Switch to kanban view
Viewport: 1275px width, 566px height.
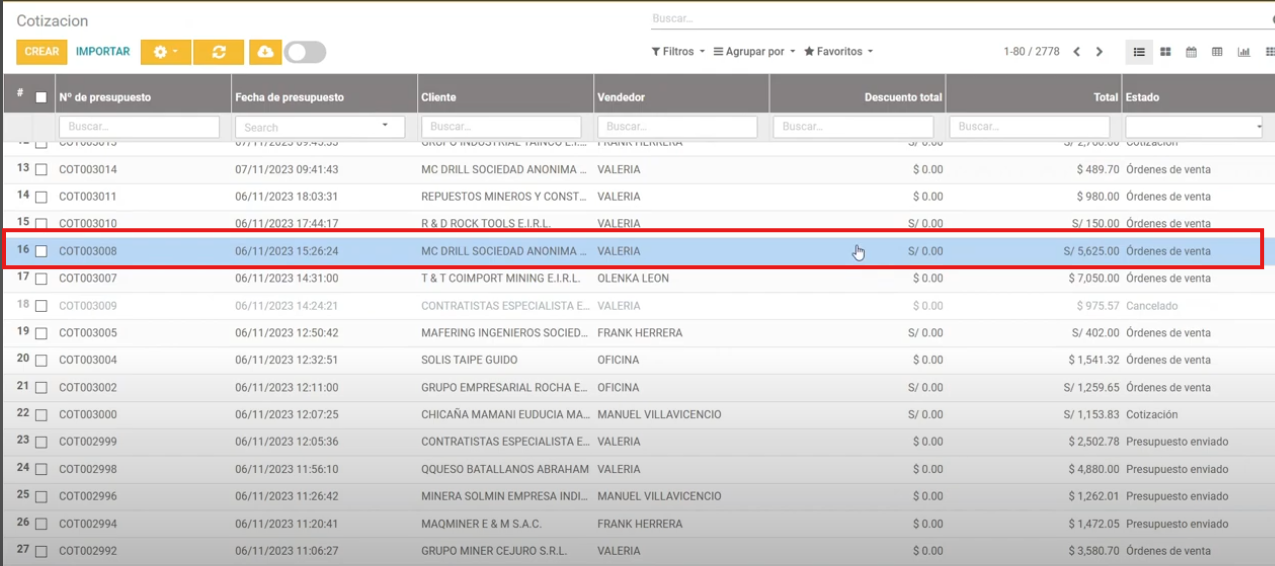pyautogui.click(x=1165, y=52)
